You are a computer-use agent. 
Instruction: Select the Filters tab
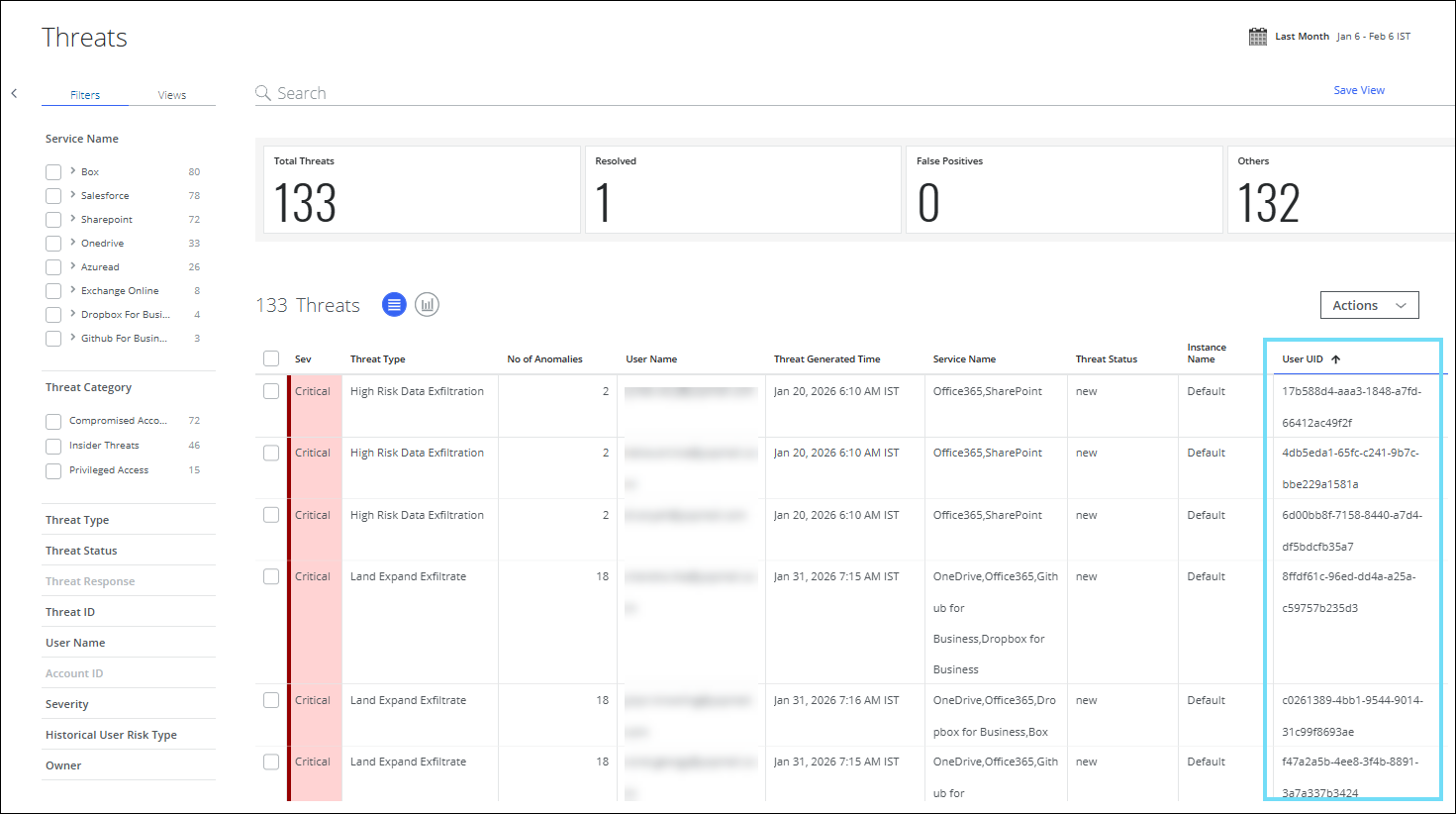pos(85,95)
